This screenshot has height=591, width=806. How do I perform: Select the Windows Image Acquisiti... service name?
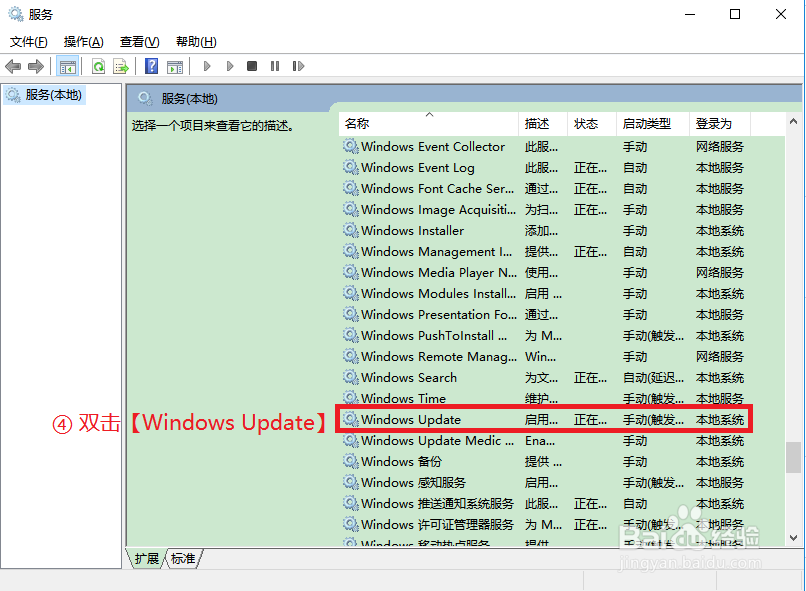438,210
